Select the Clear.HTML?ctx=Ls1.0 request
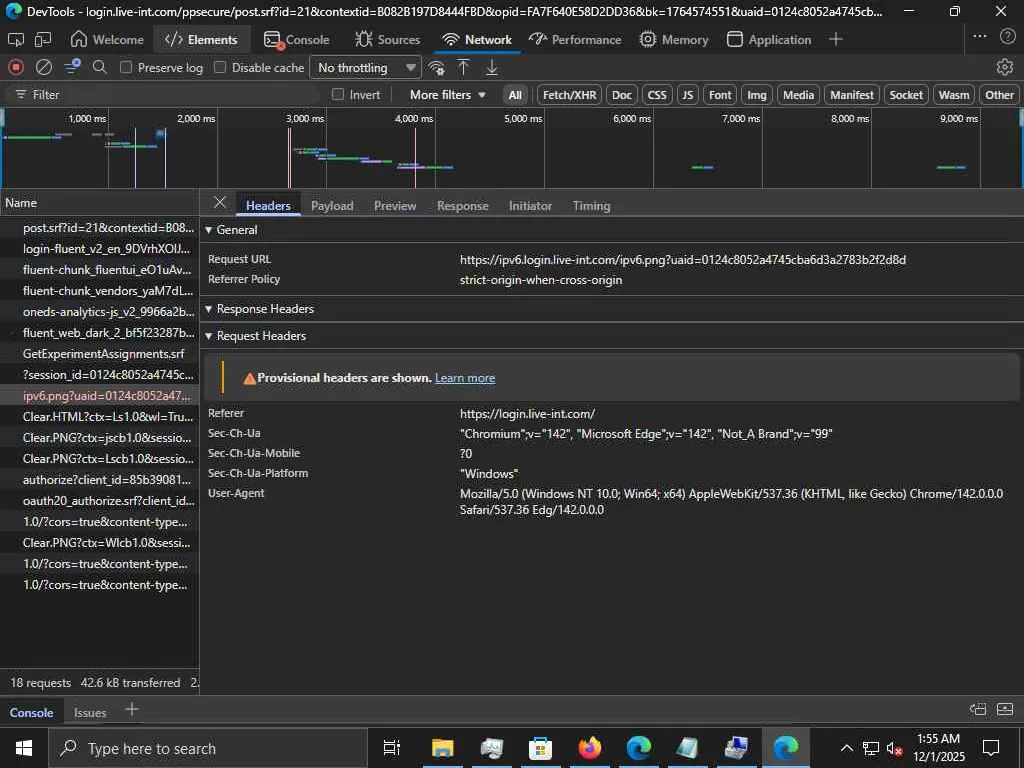Screen dimensions: 1024x768 pyautogui.click(x=99, y=417)
